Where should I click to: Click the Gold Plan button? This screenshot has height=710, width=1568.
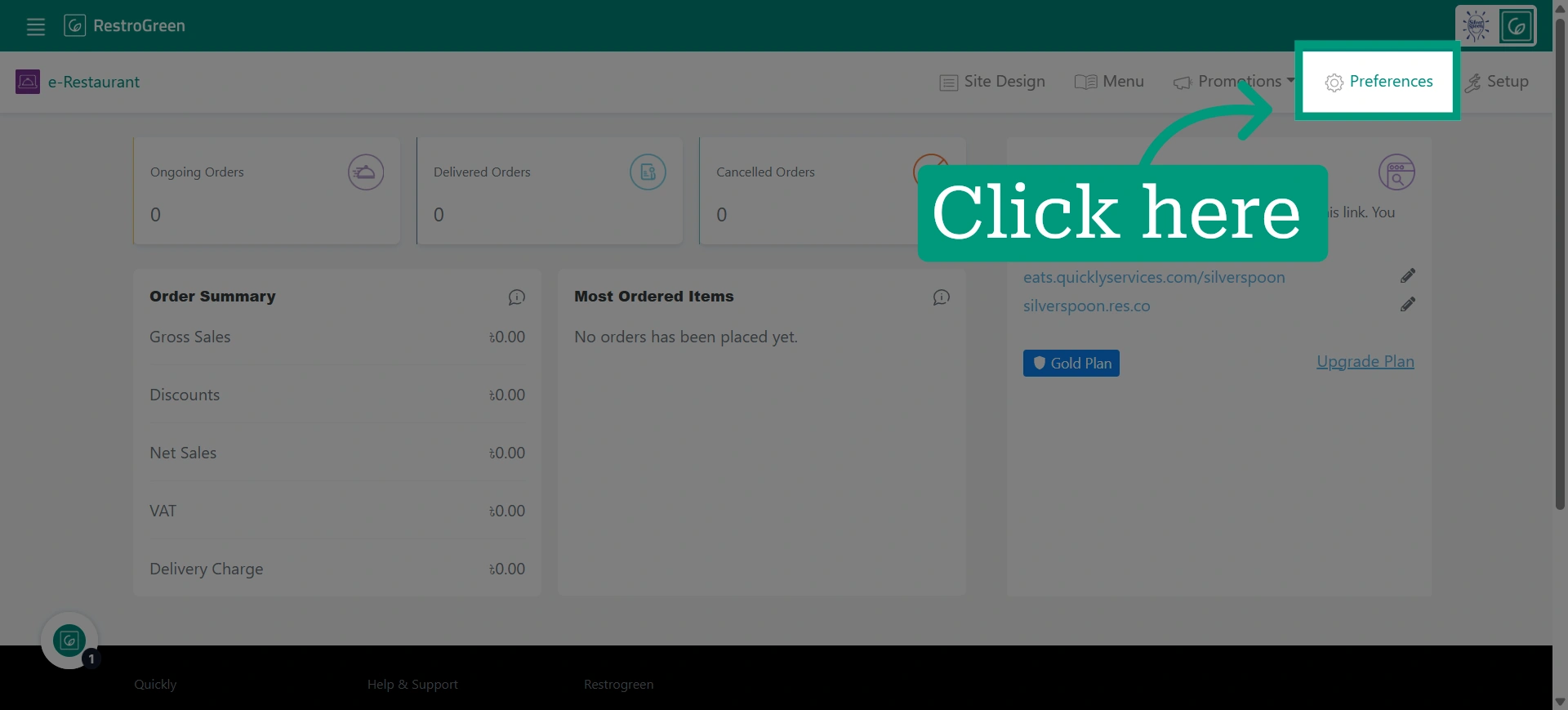coord(1071,364)
